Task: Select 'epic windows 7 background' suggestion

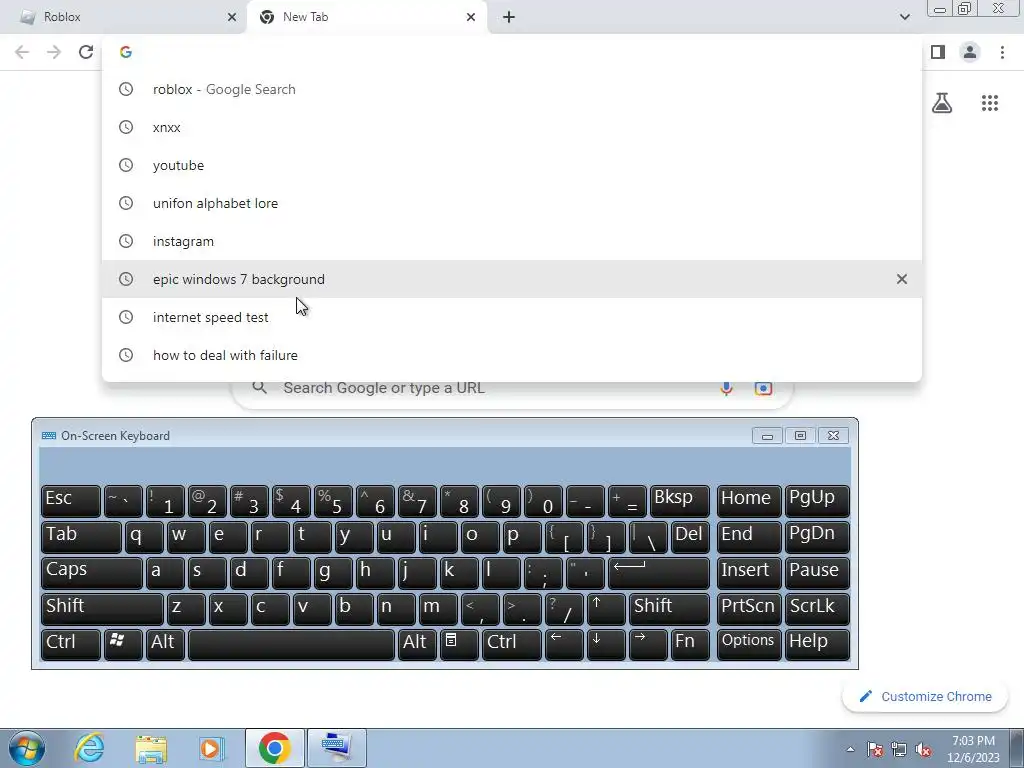Action: click(x=512, y=279)
